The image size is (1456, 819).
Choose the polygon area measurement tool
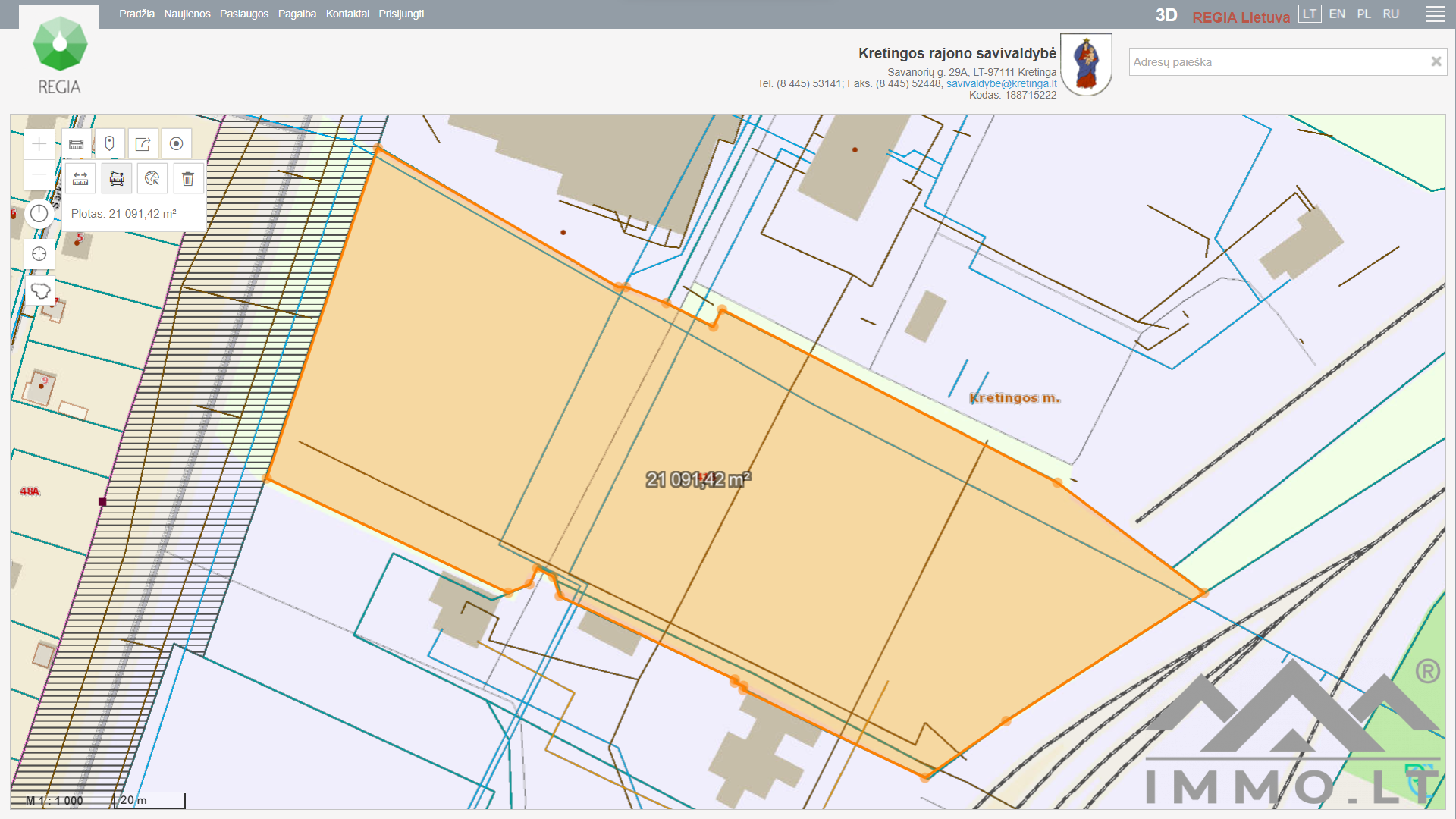[117, 179]
